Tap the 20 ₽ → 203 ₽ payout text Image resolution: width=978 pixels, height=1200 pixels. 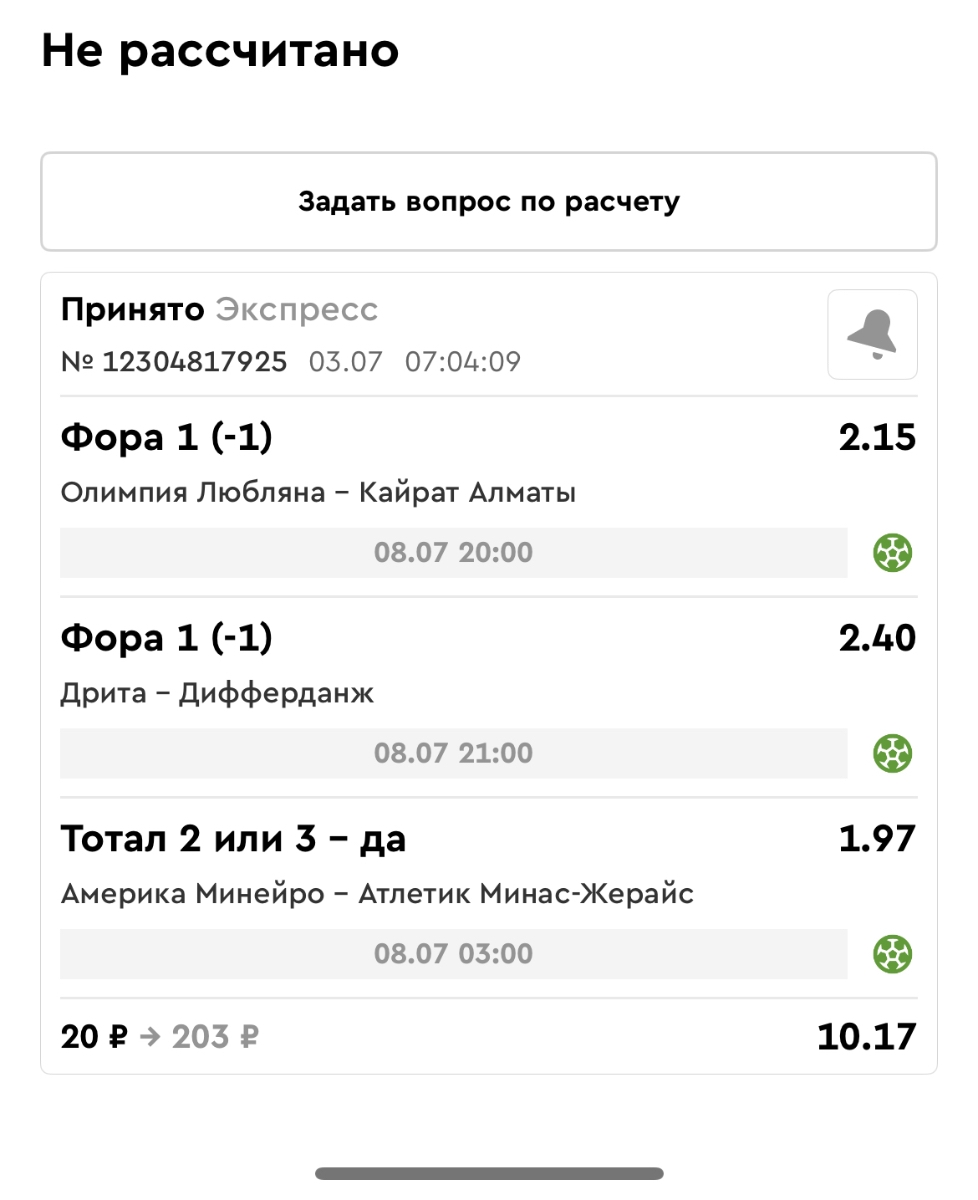click(x=160, y=1037)
